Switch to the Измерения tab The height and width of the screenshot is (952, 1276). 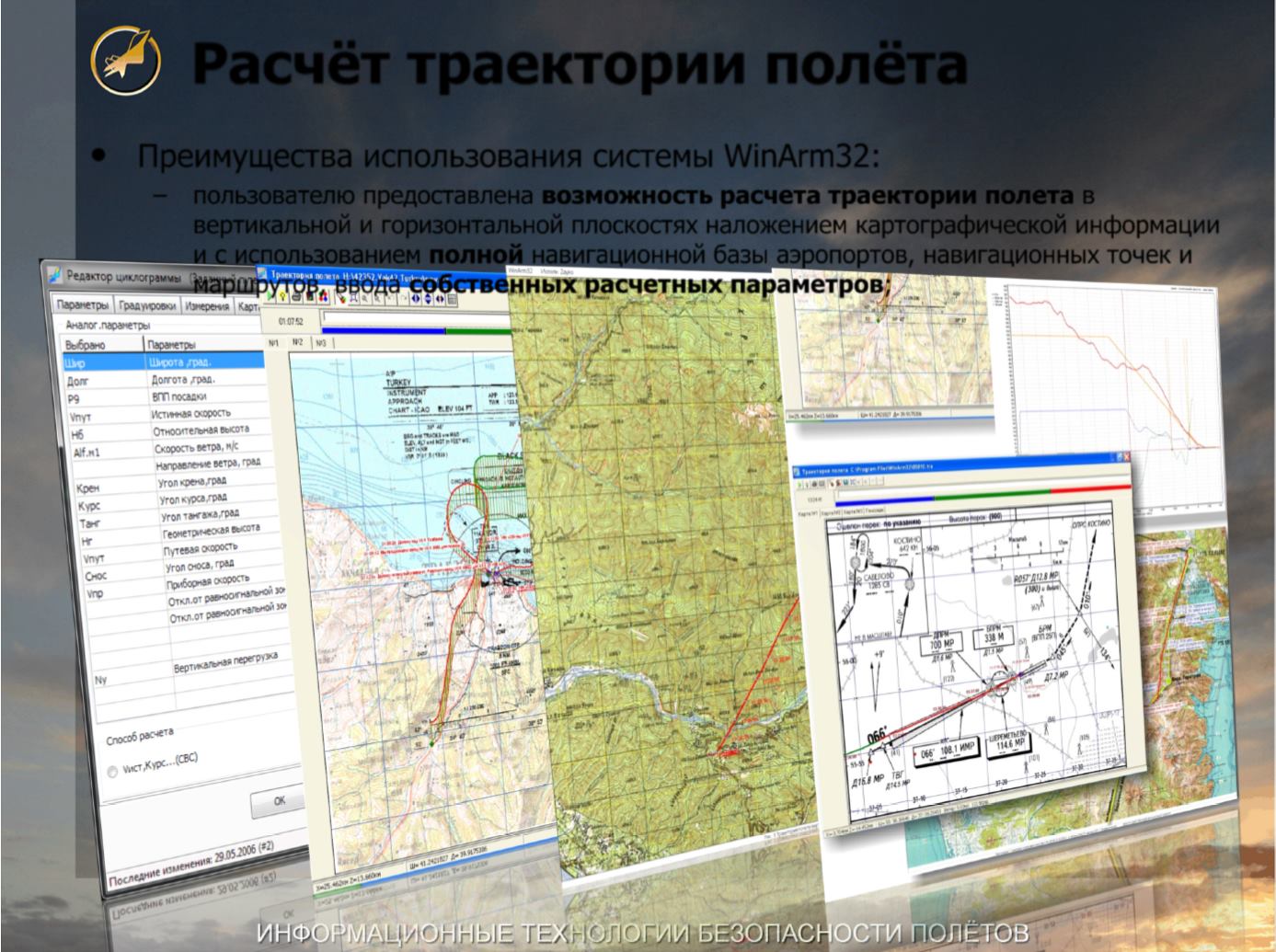pos(207,306)
